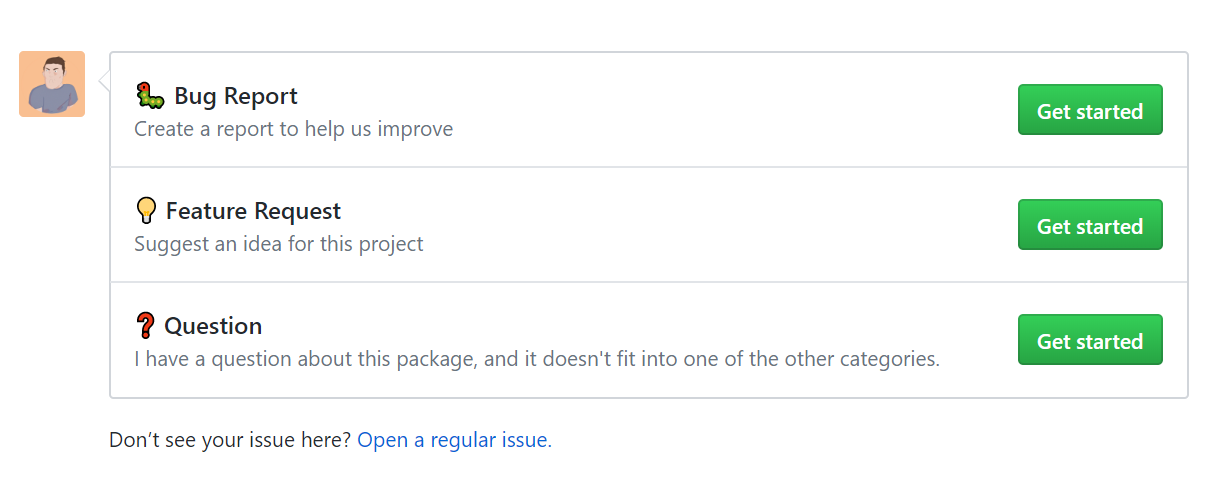Hit Get started for the Question template

(x=1089, y=341)
